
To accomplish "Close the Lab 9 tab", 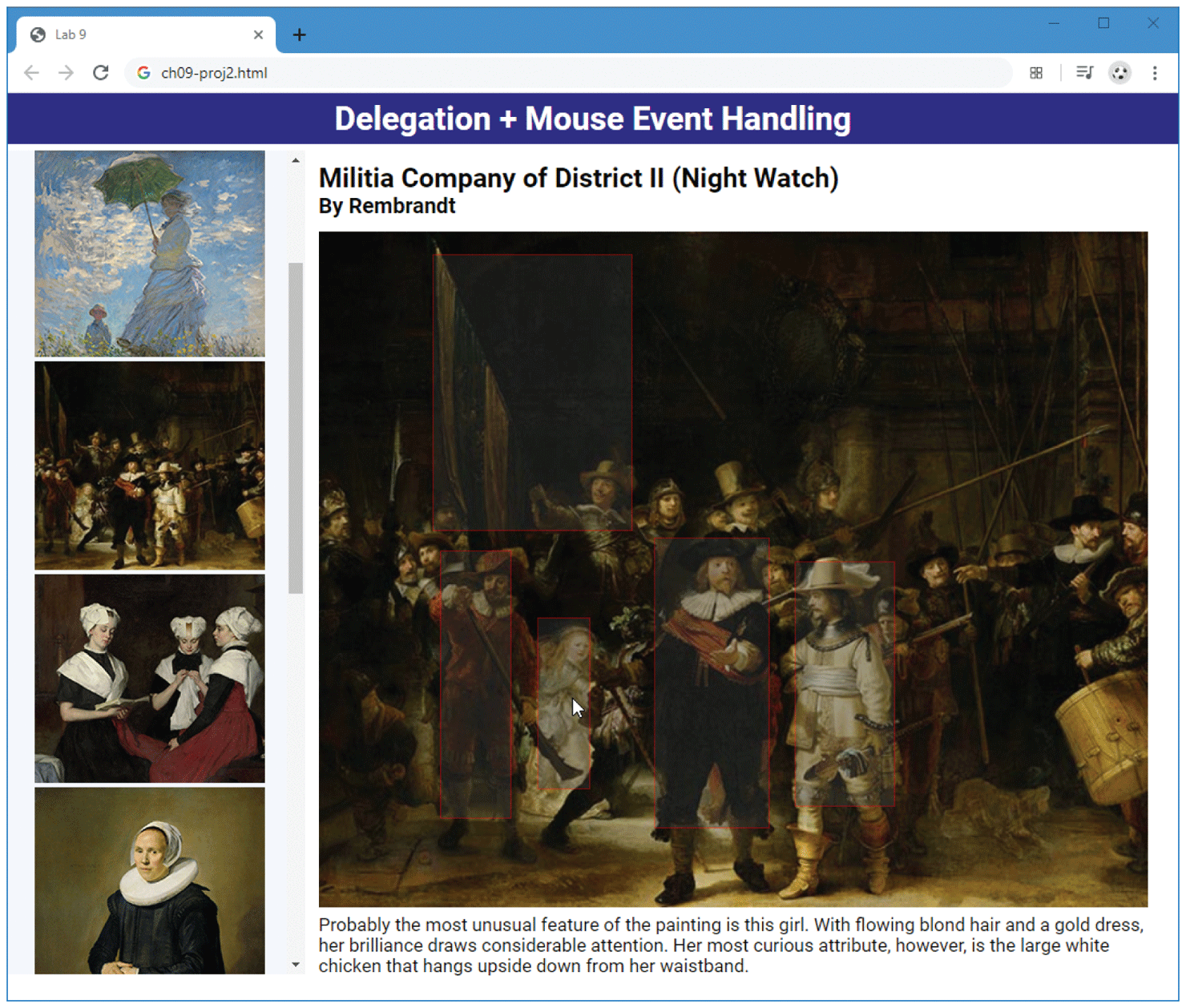I will click(x=258, y=34).
